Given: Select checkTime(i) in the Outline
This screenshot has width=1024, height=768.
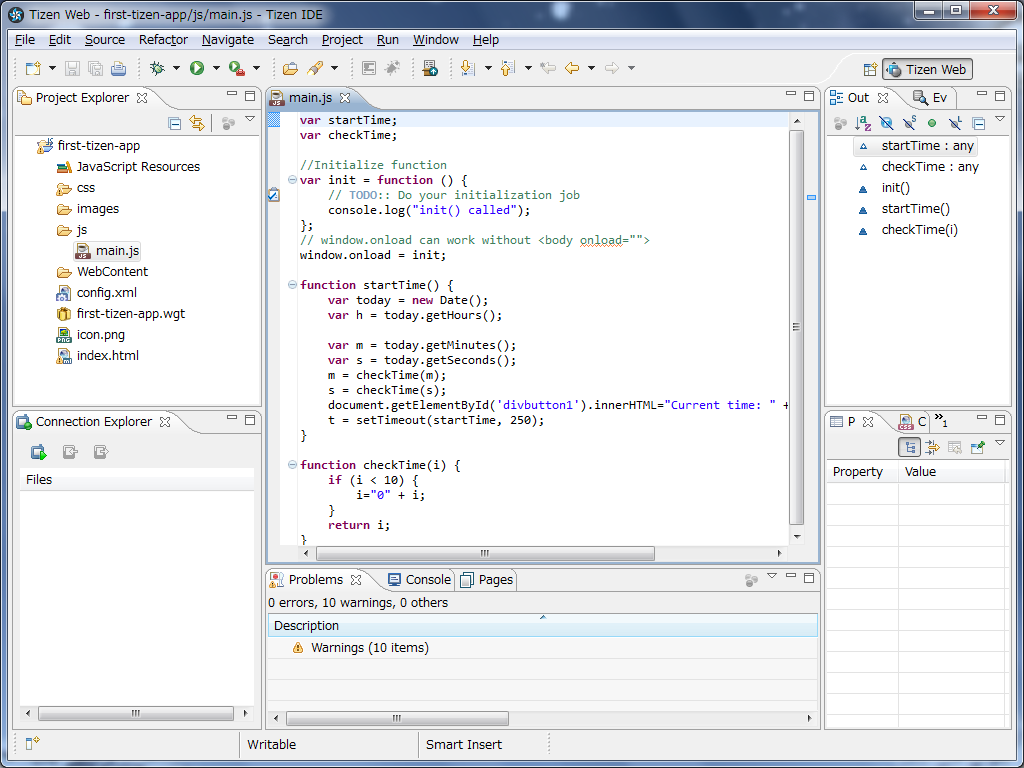Looking at the screenshot, I should (x=908, y=230).
